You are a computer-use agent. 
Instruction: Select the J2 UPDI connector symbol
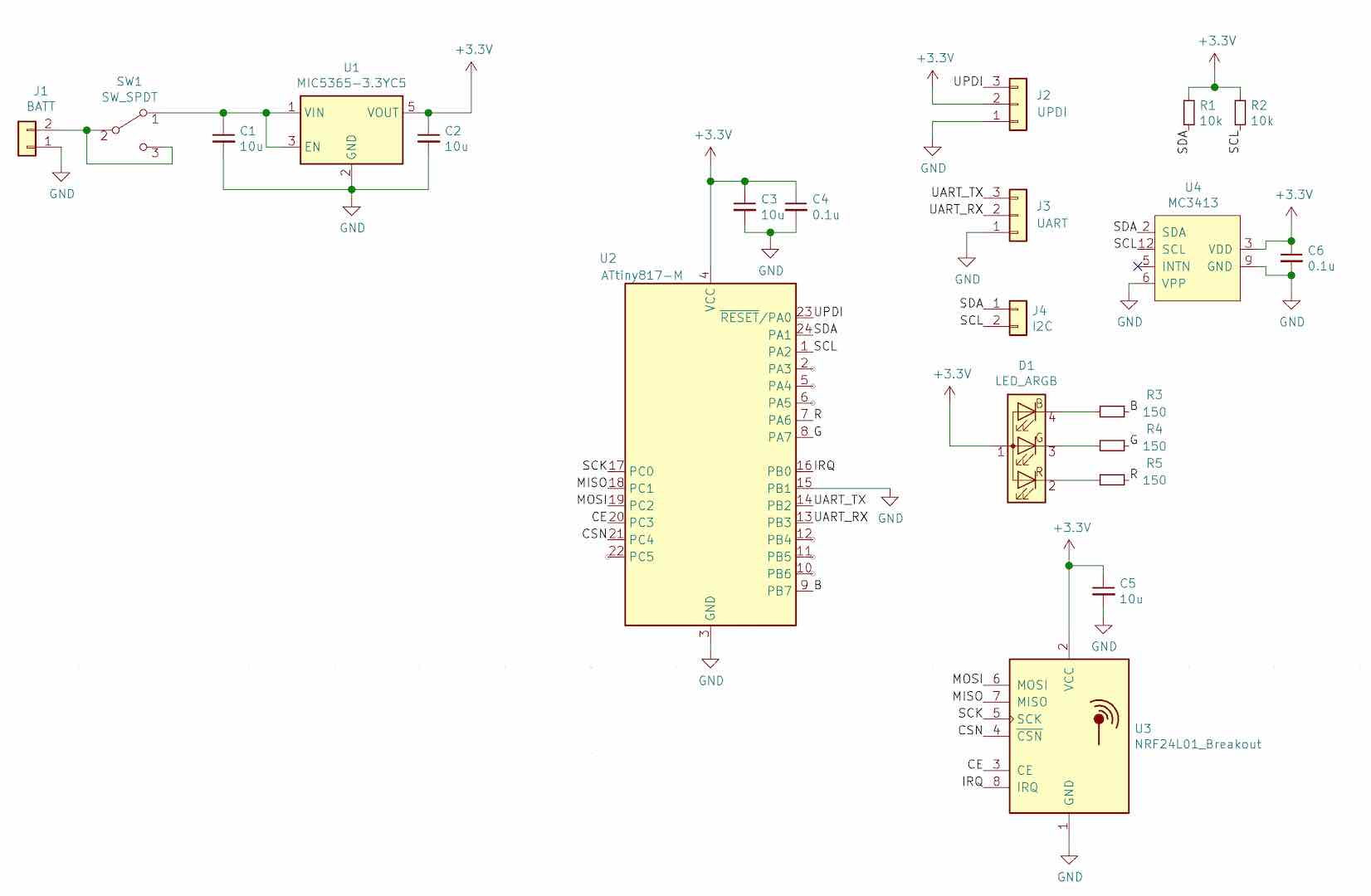point(1017,105)
